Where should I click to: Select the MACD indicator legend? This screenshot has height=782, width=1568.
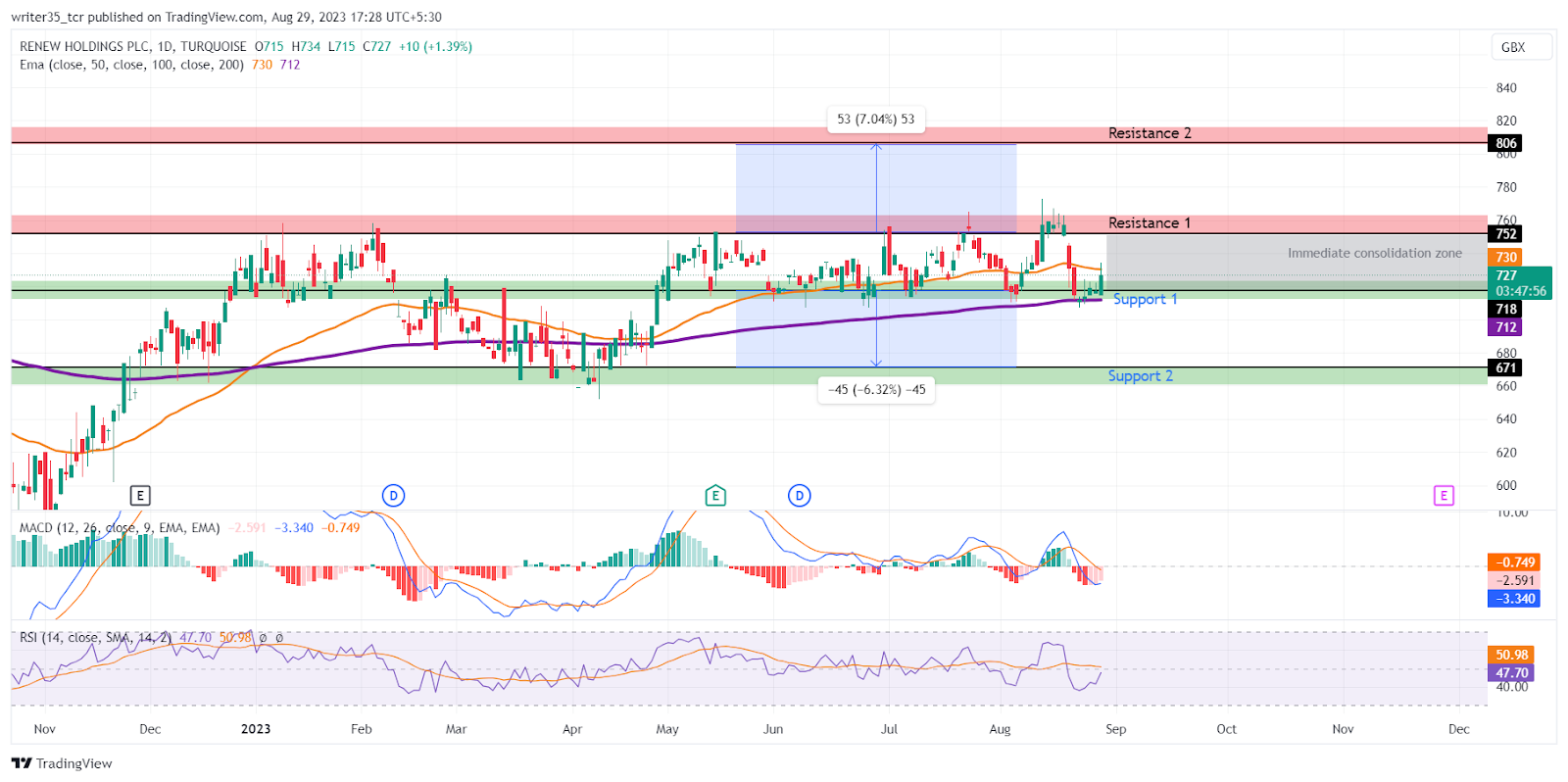point(120,527)
